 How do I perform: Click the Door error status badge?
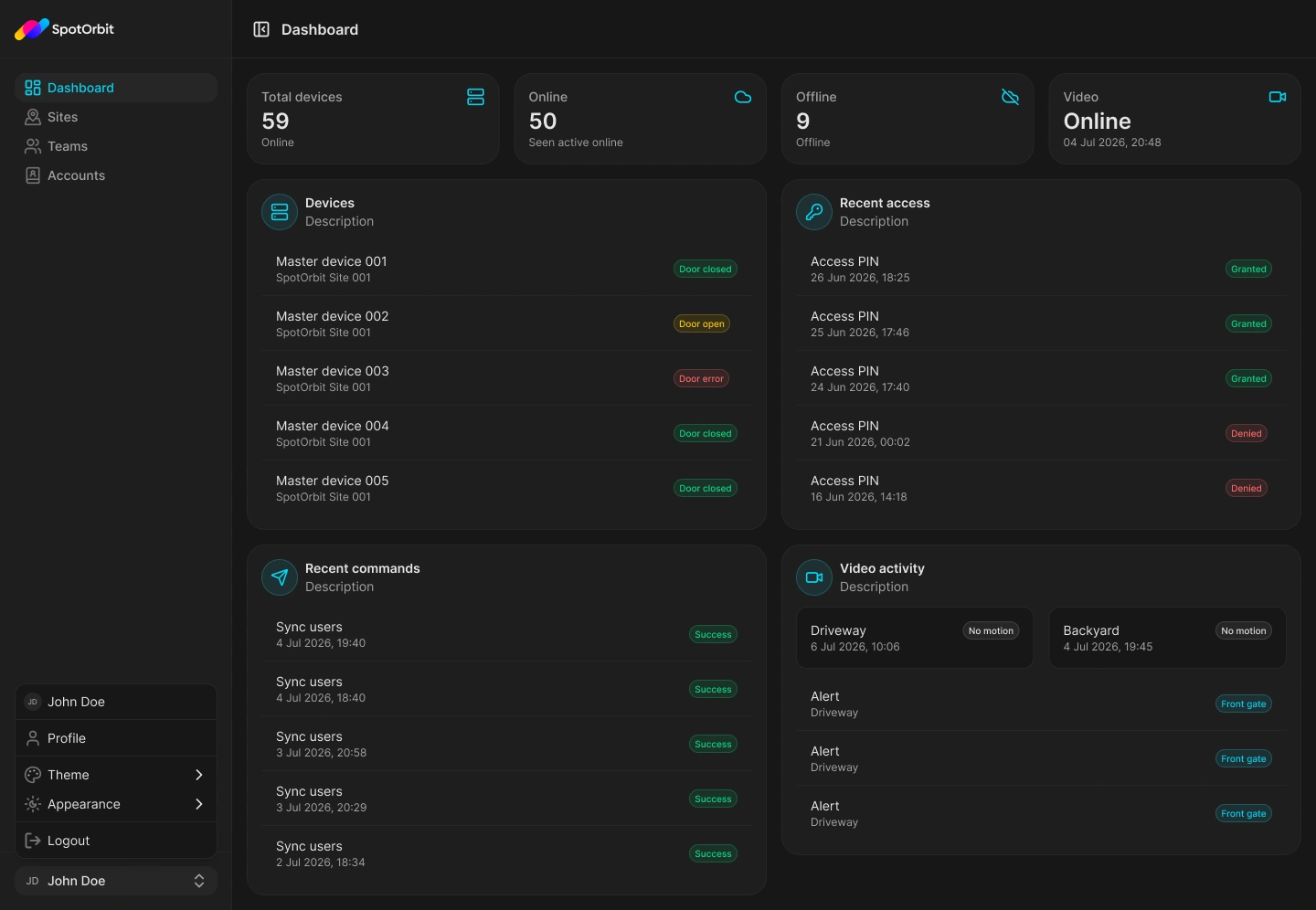coord(702,378)
